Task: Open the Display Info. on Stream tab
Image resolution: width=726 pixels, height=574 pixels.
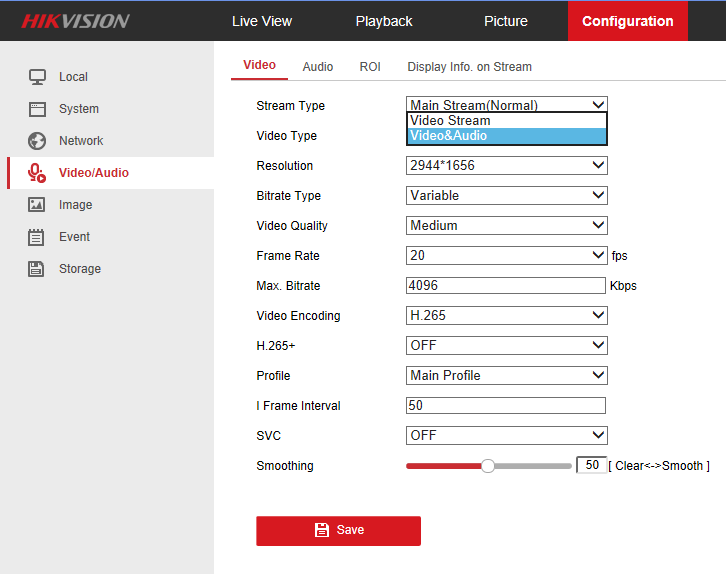Action: click(x=469, y=67)
